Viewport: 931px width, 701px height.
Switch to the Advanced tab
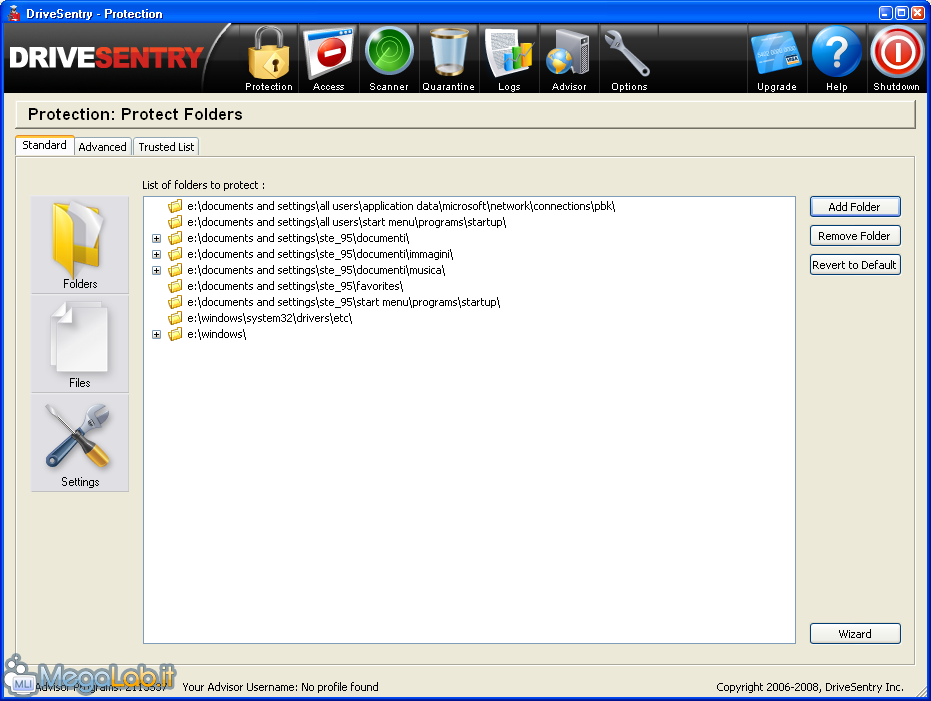pos(102,147)
